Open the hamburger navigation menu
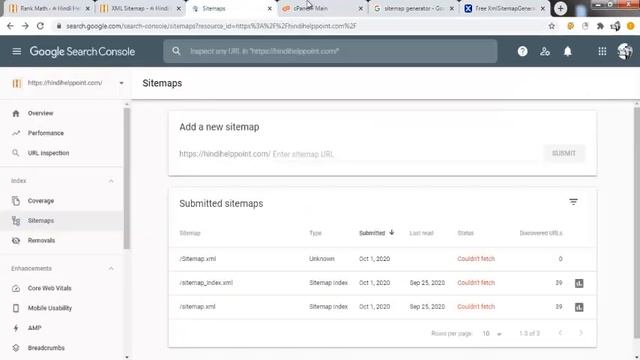The image size is (640, 360). 16,51
